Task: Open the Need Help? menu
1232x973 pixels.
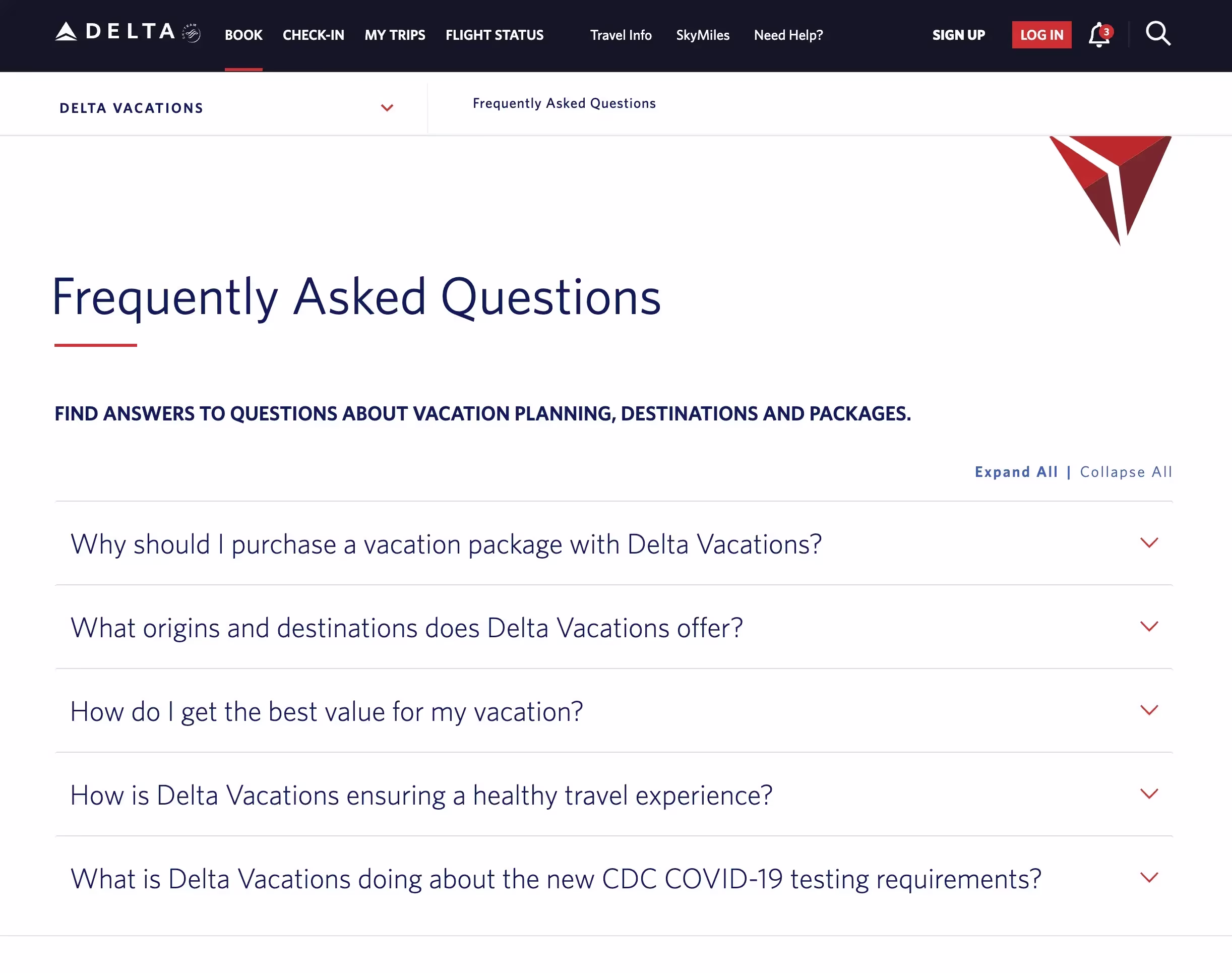Action: (788, 35)
